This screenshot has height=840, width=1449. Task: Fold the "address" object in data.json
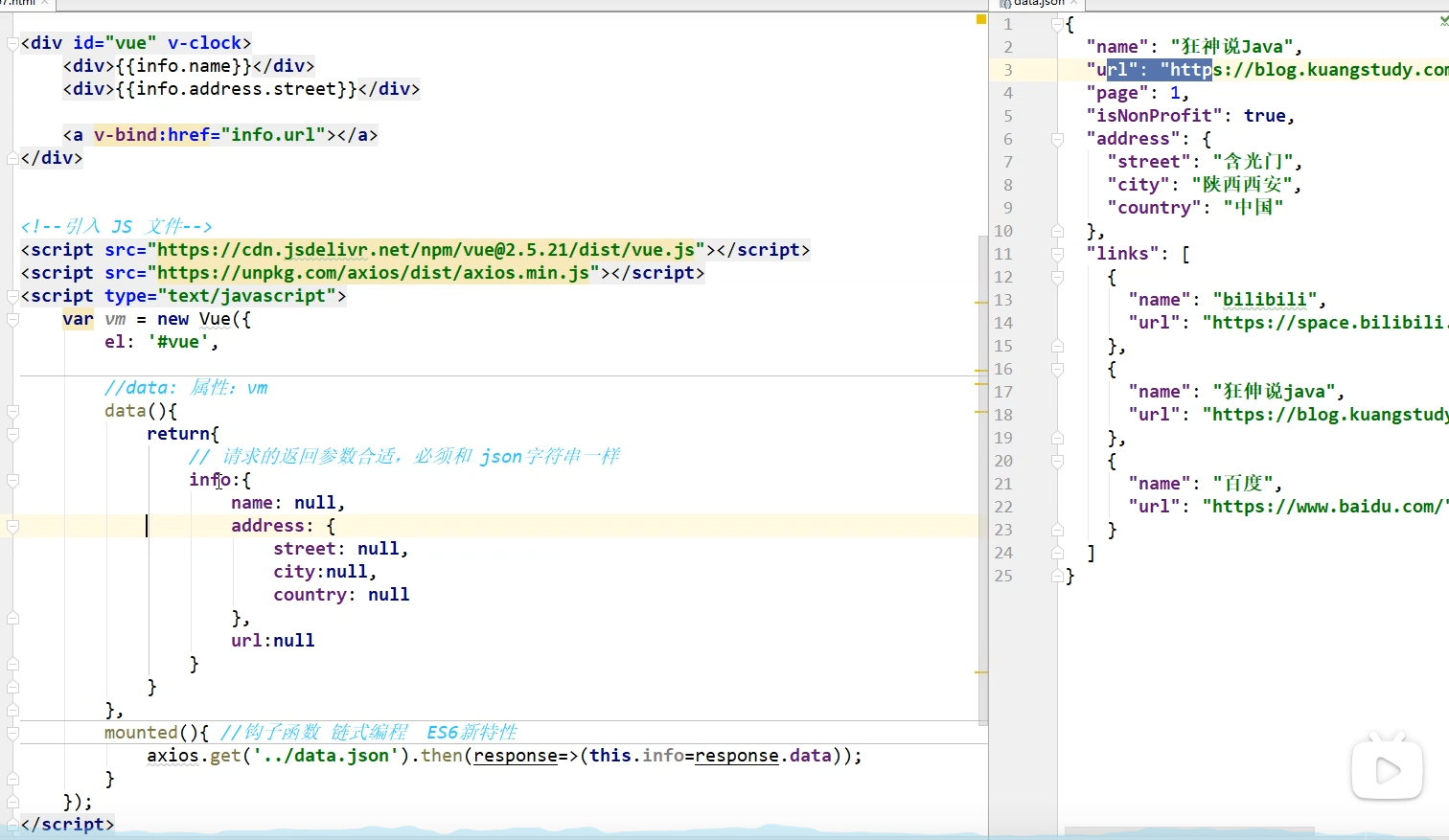(1057, 139)
